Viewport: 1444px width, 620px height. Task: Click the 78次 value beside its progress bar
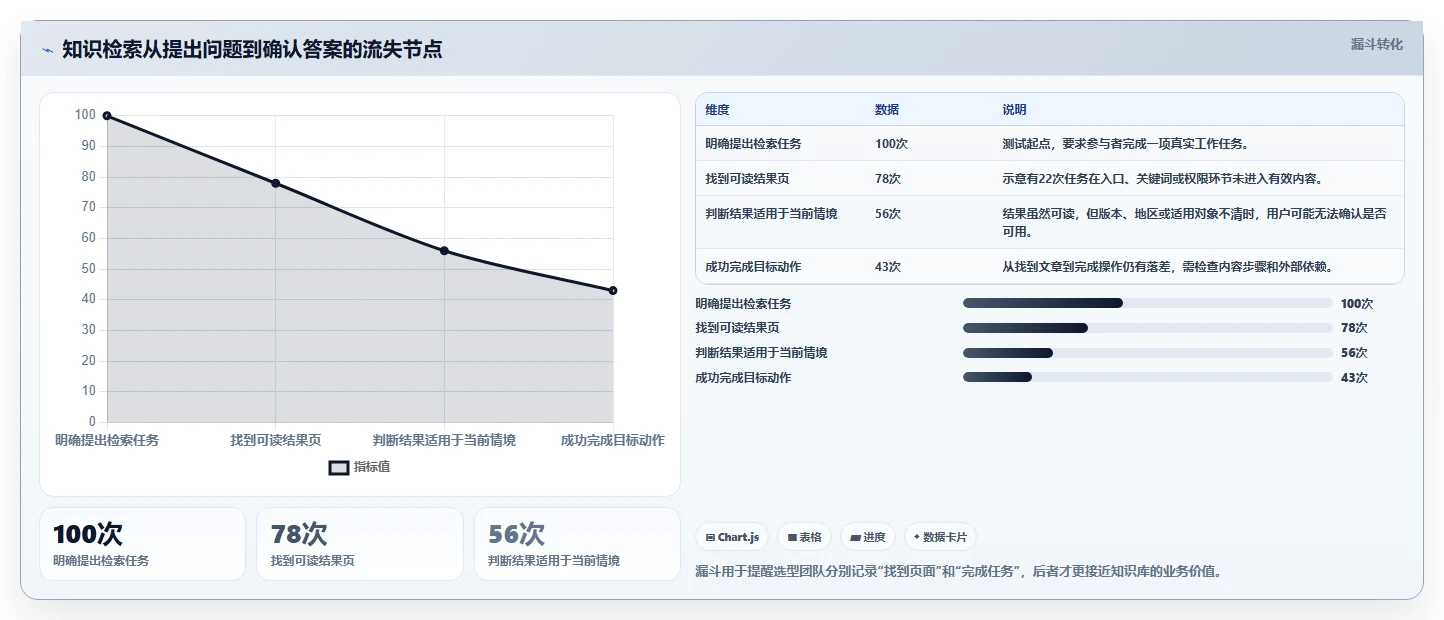[1354, 328]
